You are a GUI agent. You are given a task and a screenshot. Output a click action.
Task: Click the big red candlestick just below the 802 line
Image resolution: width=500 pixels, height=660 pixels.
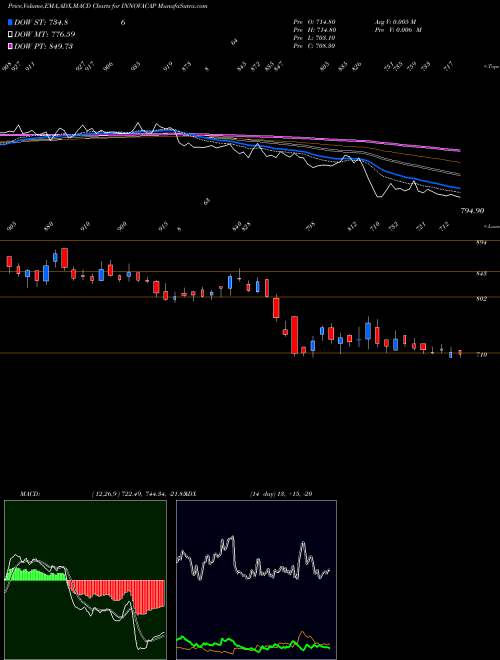(x=276, y=308)
